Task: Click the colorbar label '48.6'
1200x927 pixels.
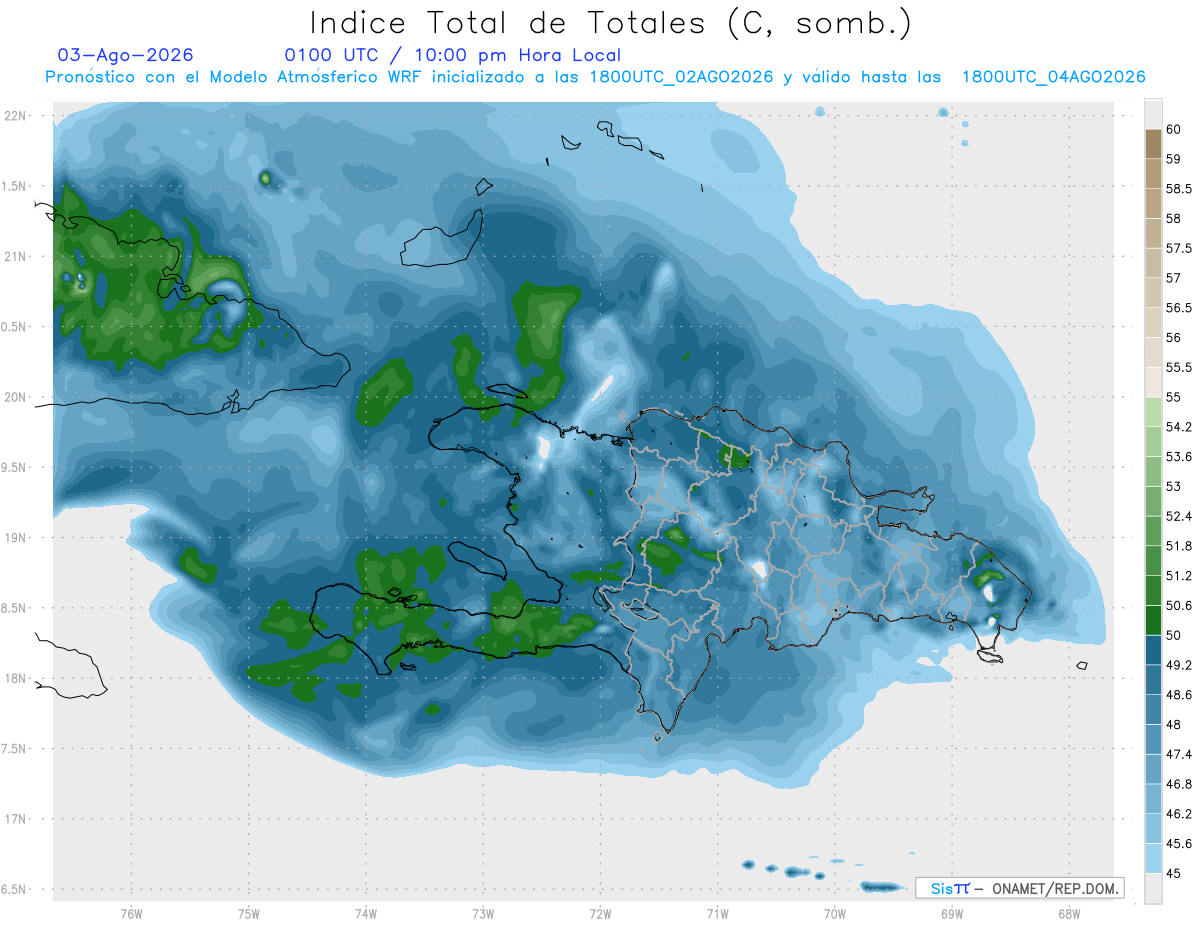Action: click(x=1179, y=695)
